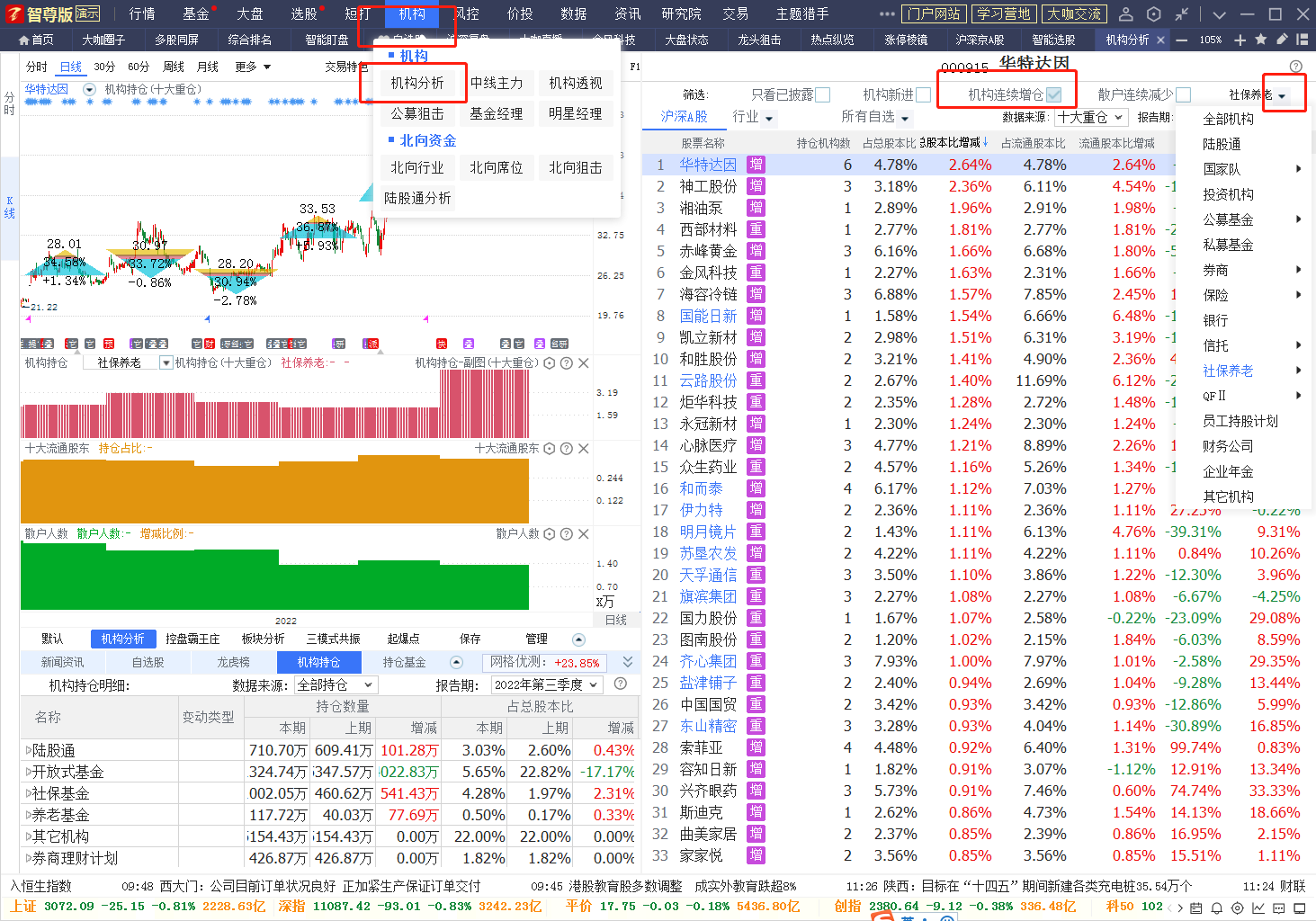Click the shrink window arrows icon
Image resolution: width=1316 pixels, height=921 pixels.
pos(1182,14)
